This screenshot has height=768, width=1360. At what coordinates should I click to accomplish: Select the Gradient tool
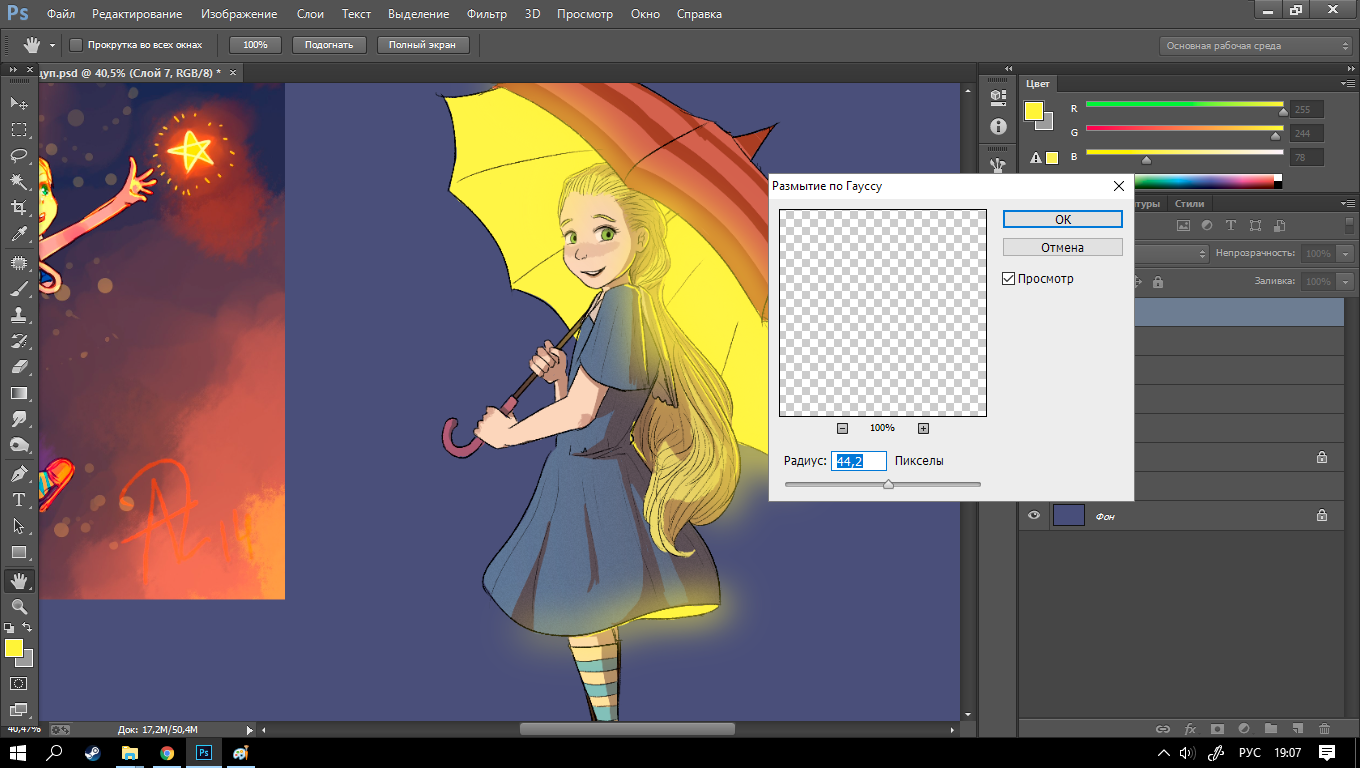(19, 393)
